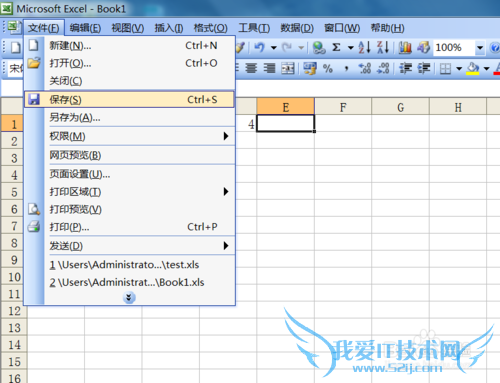
Task: Click the 100% zoom field
Action: [x=454, y=48]
